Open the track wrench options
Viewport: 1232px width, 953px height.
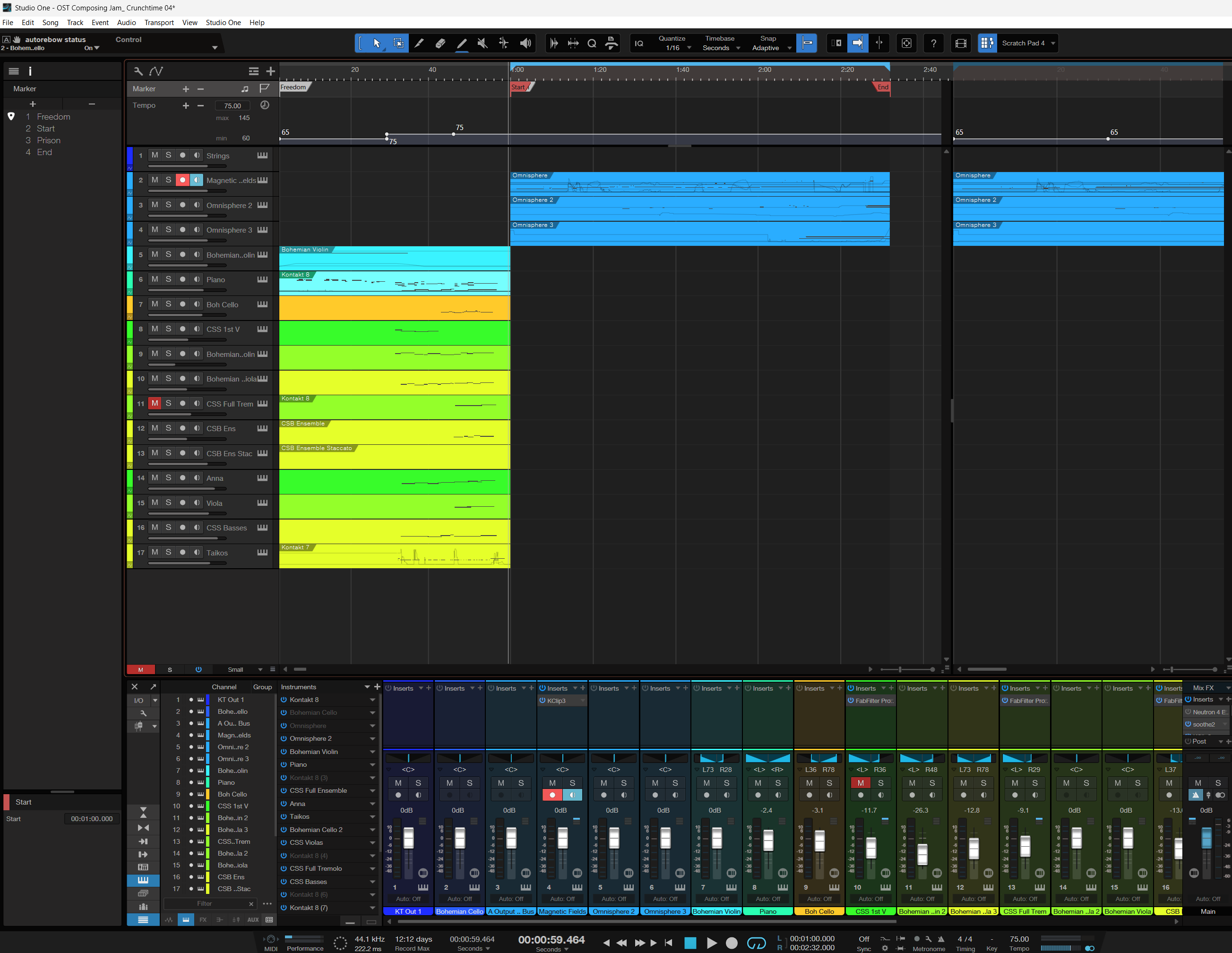click(x=138, y=71)
